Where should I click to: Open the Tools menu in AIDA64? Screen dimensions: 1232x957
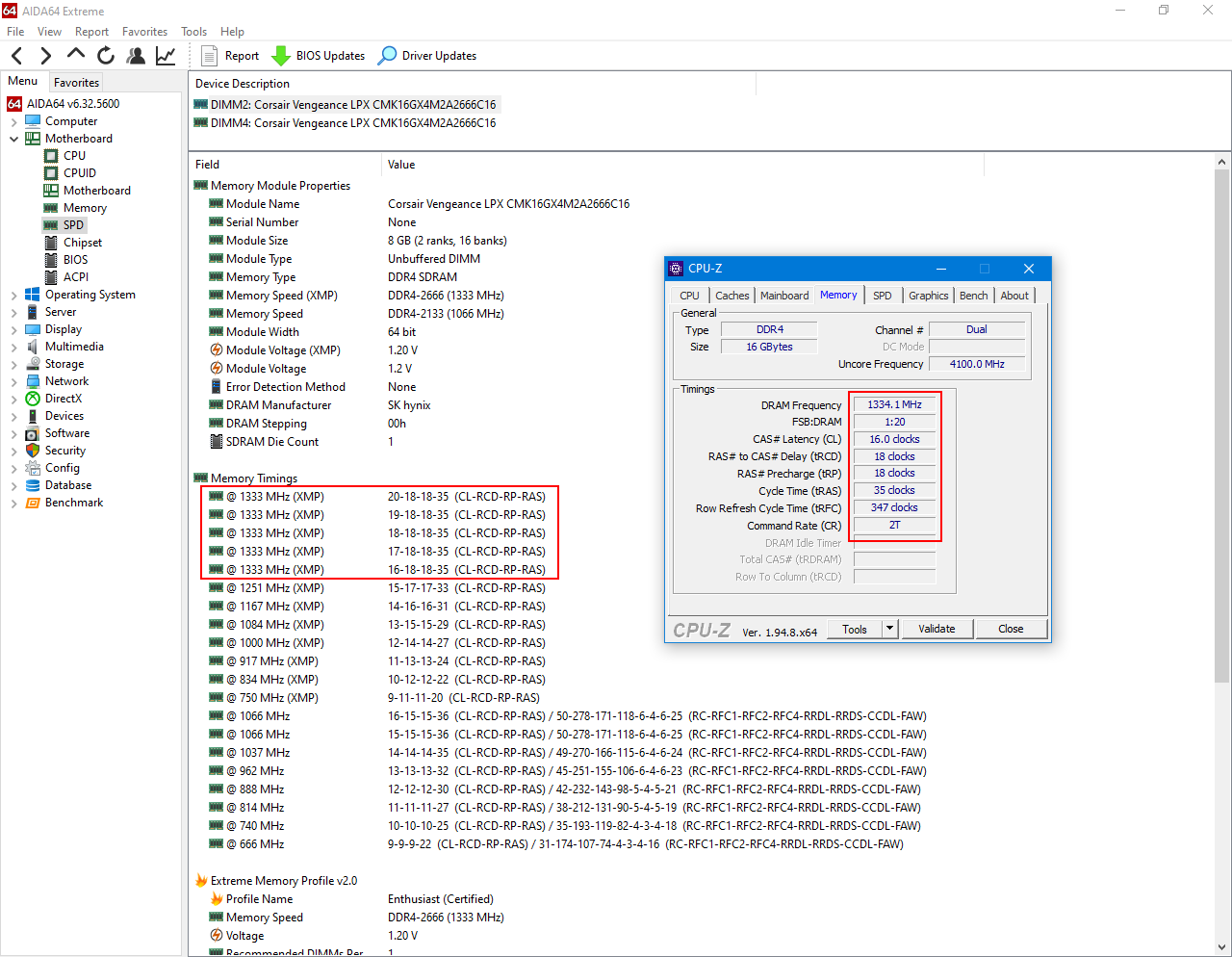(193, 32)
